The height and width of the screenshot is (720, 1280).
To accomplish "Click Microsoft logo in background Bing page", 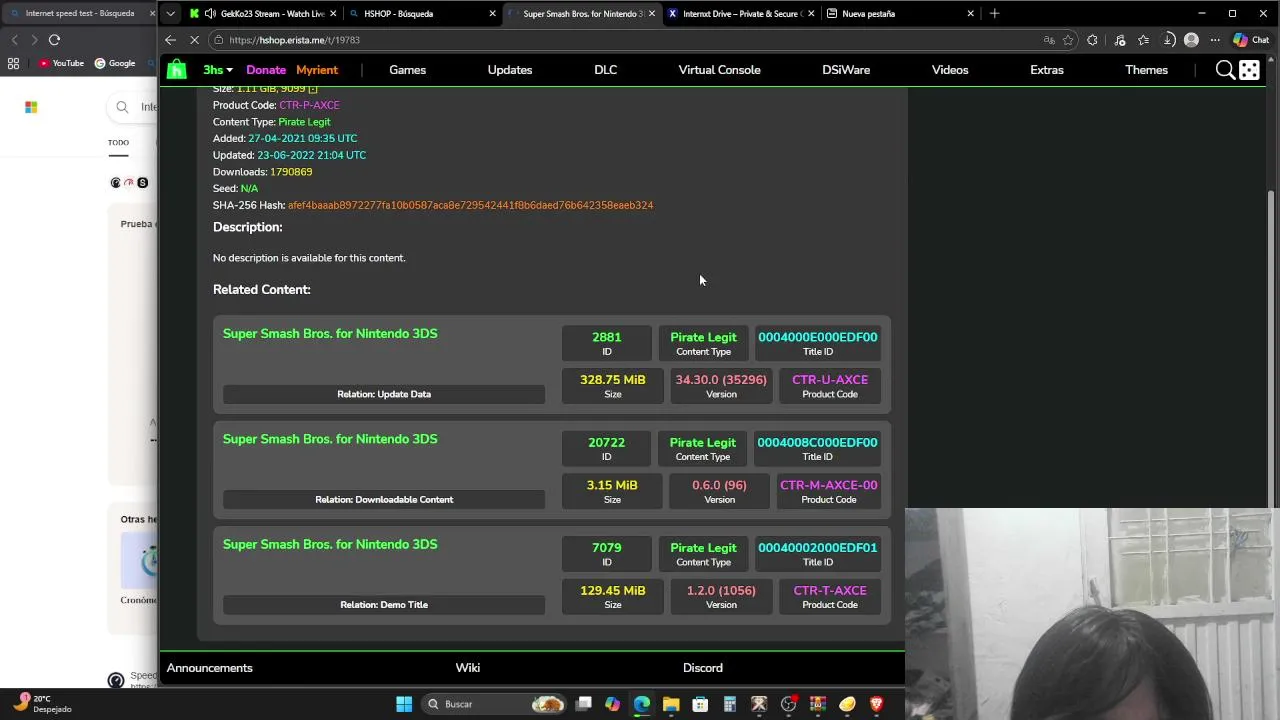I will (x=31, y=107).
